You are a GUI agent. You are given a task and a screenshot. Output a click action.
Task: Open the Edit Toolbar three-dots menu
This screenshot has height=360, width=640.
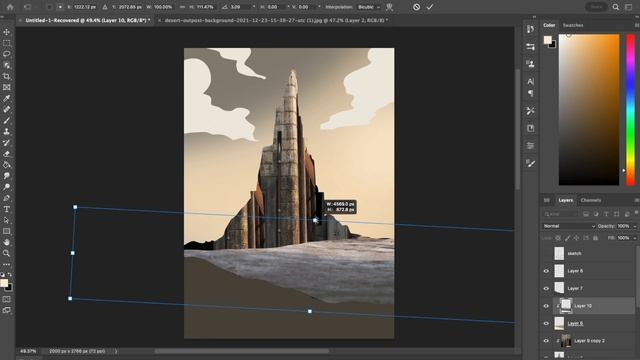tap(7, 264)
